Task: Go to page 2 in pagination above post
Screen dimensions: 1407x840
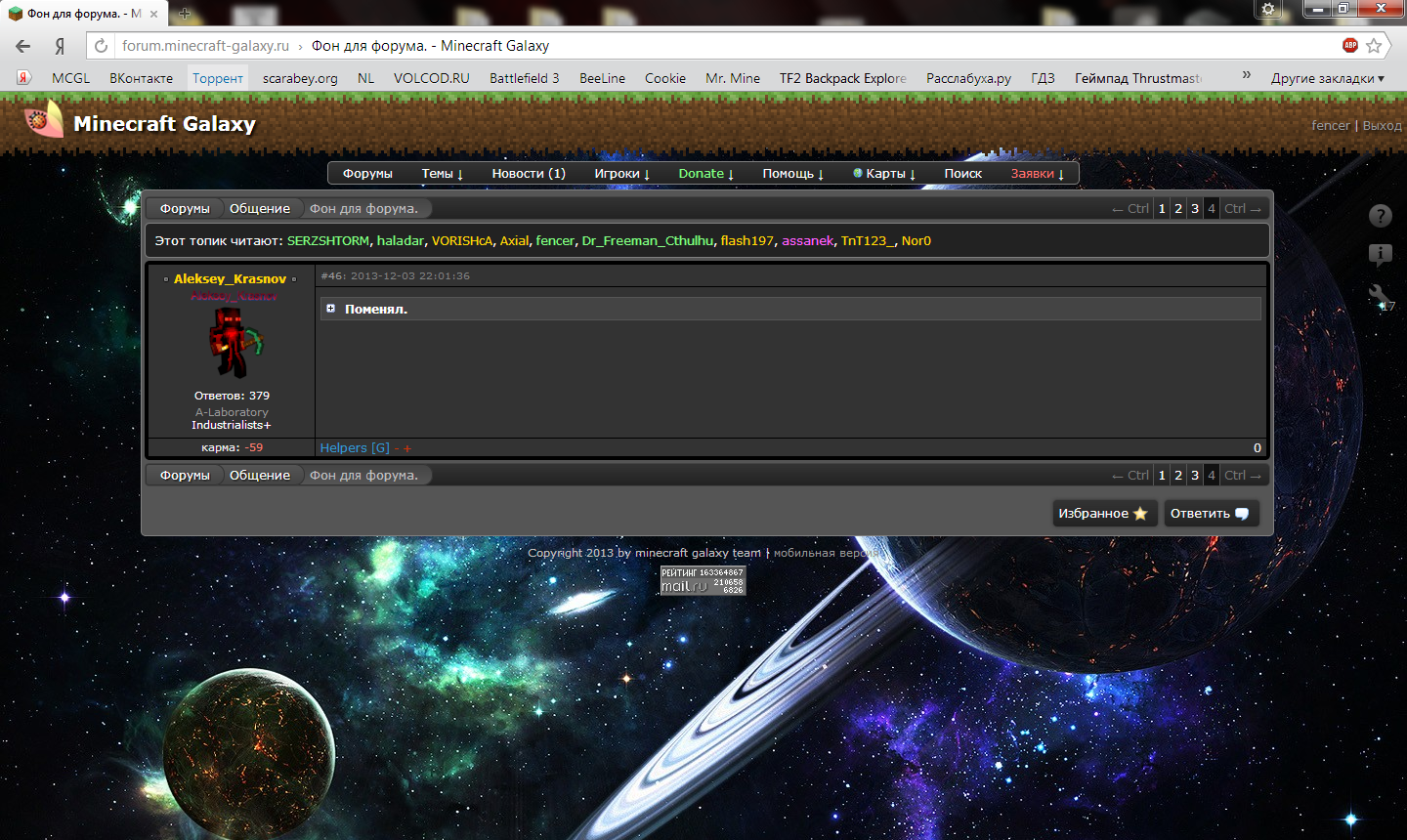Action: click(1178, 208)
